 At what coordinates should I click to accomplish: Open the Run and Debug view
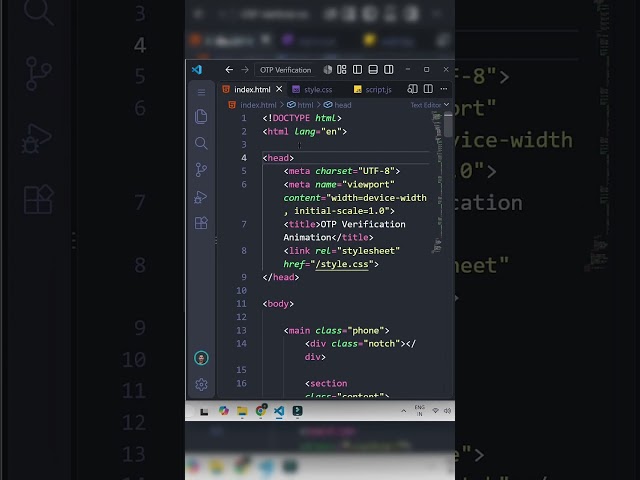[201, 197]
